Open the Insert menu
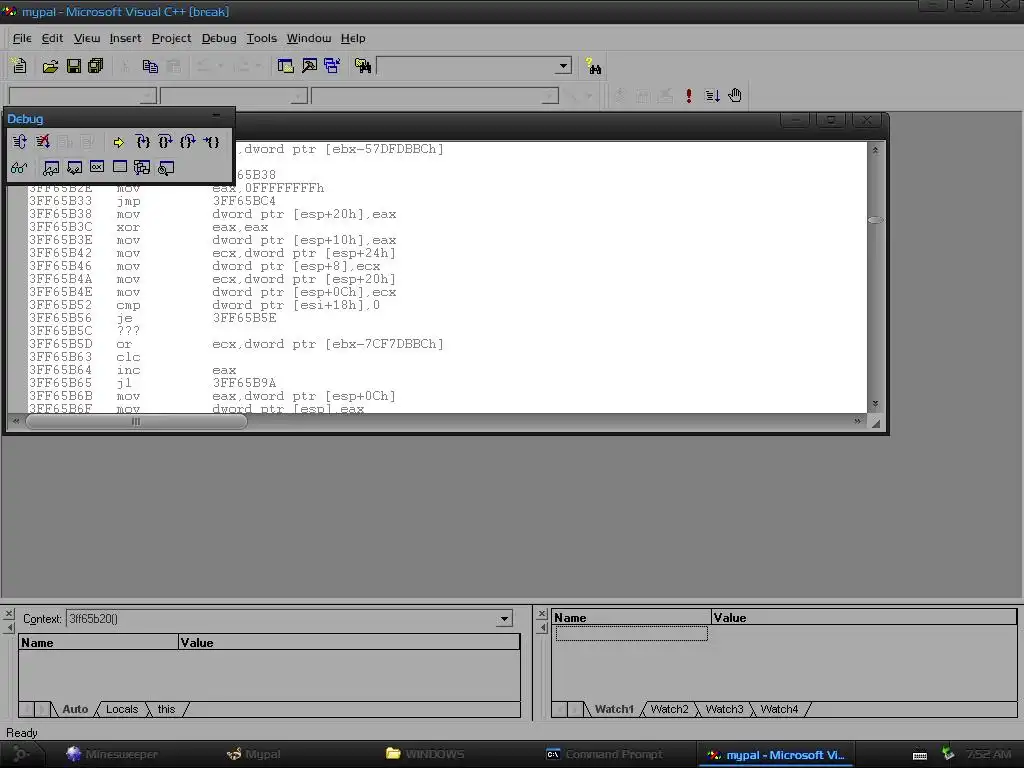Viewport: 1024px width, 768px height. [x=125, y=38]
